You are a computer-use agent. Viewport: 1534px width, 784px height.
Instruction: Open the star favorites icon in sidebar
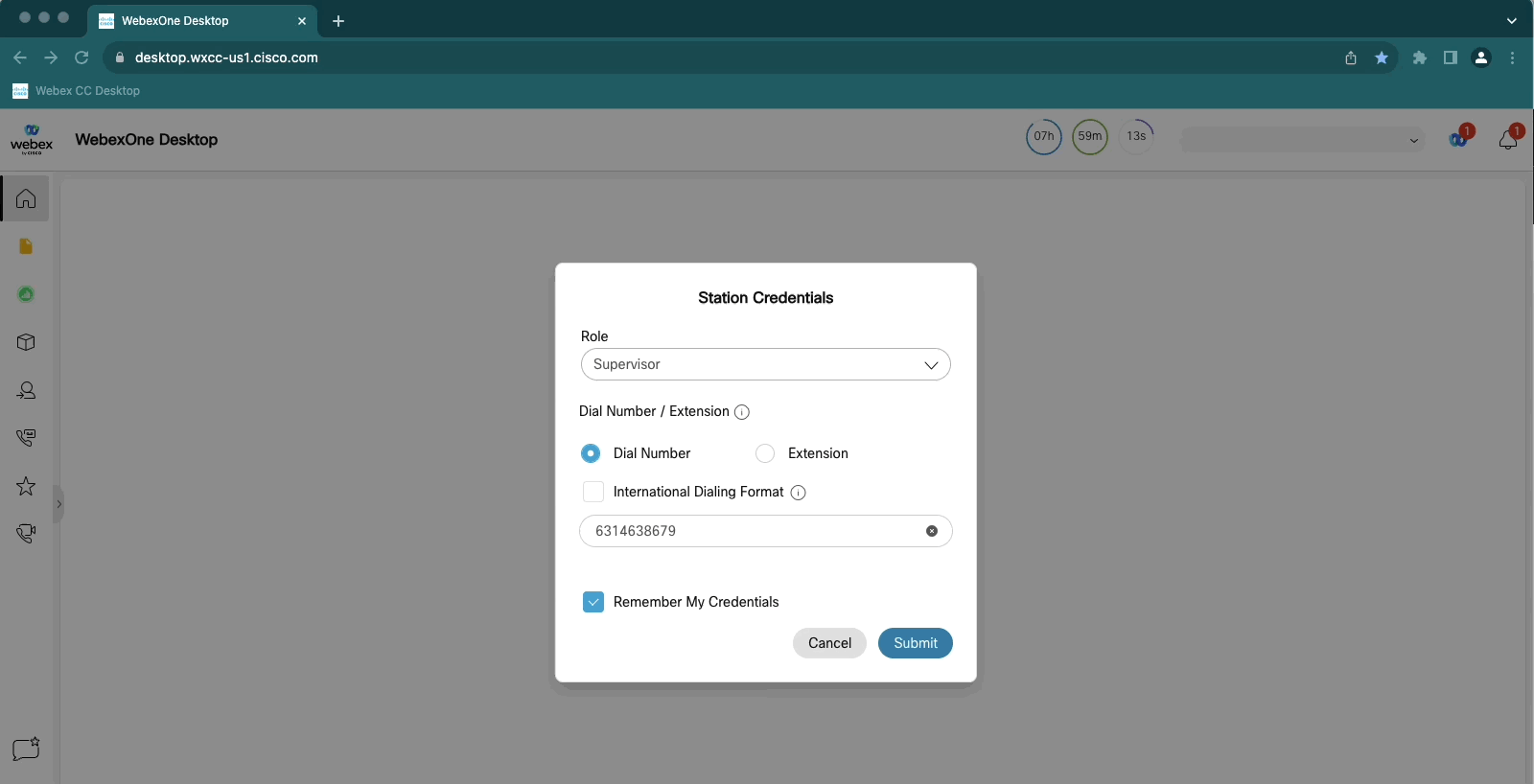click(x=26, y=486)
